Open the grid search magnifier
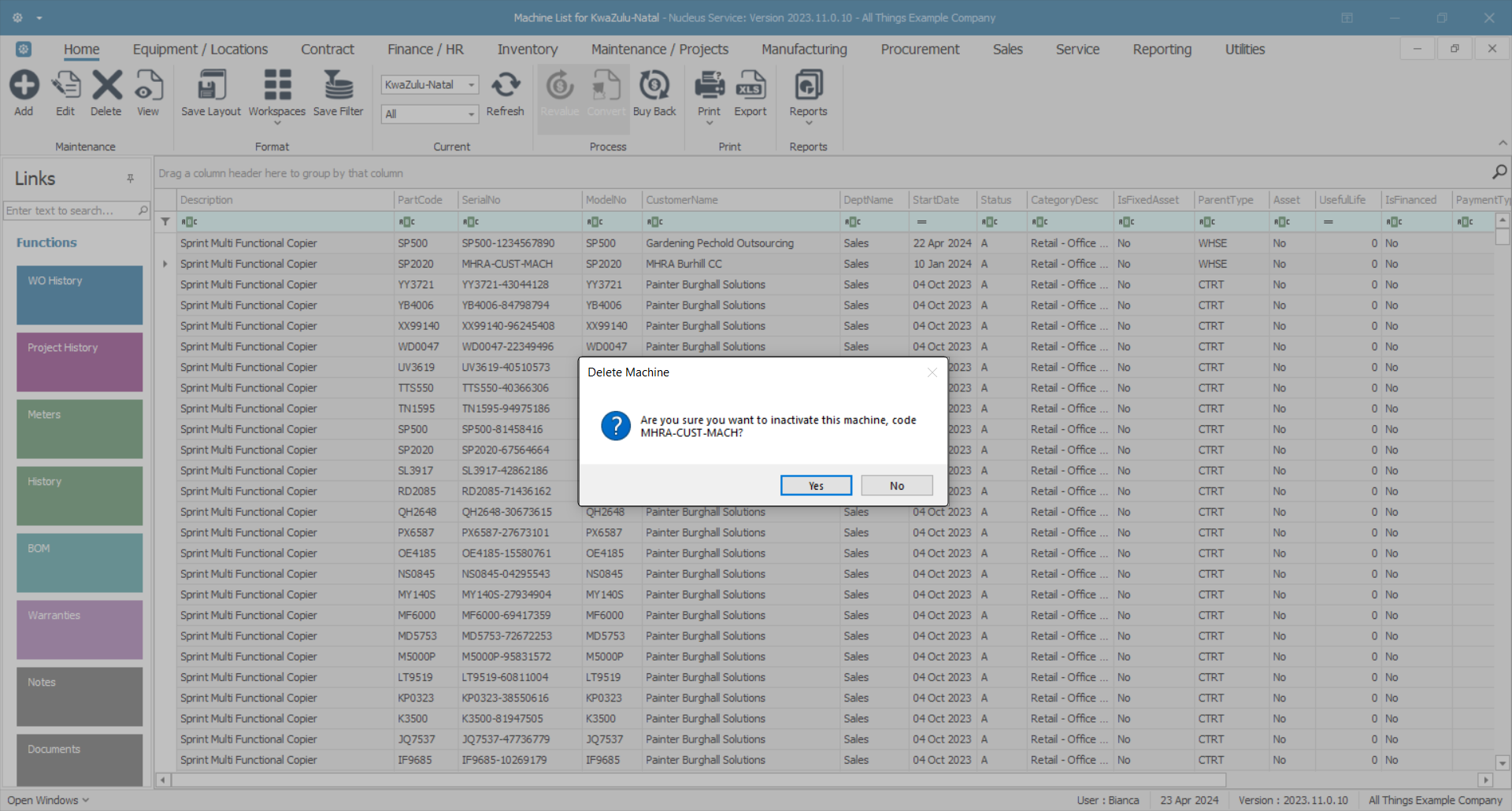1512x811 pixels. (1499, 172)
